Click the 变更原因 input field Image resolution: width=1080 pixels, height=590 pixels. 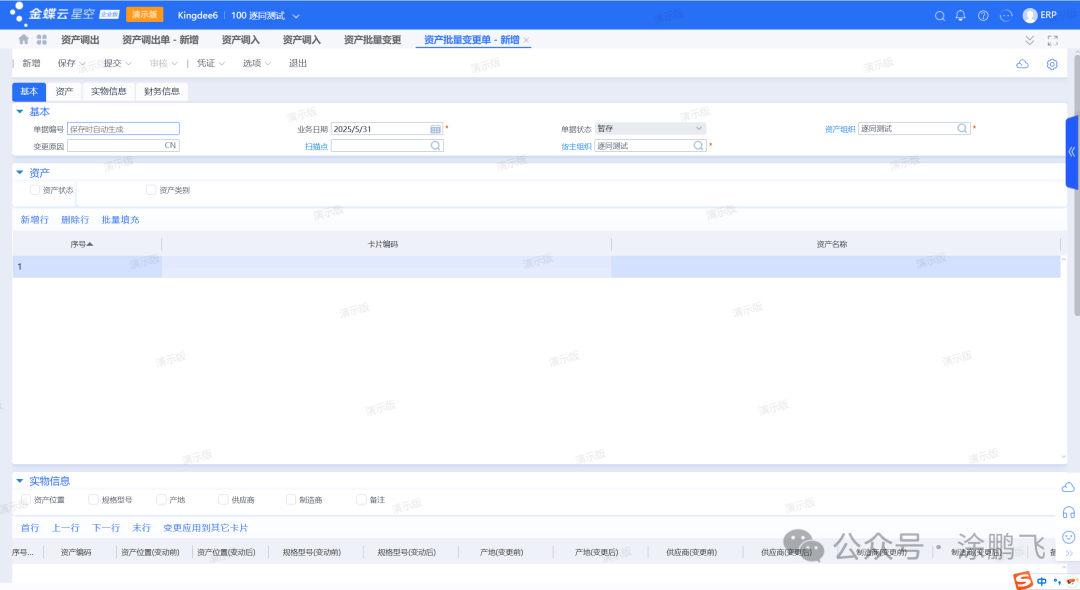tap(115, 146)
